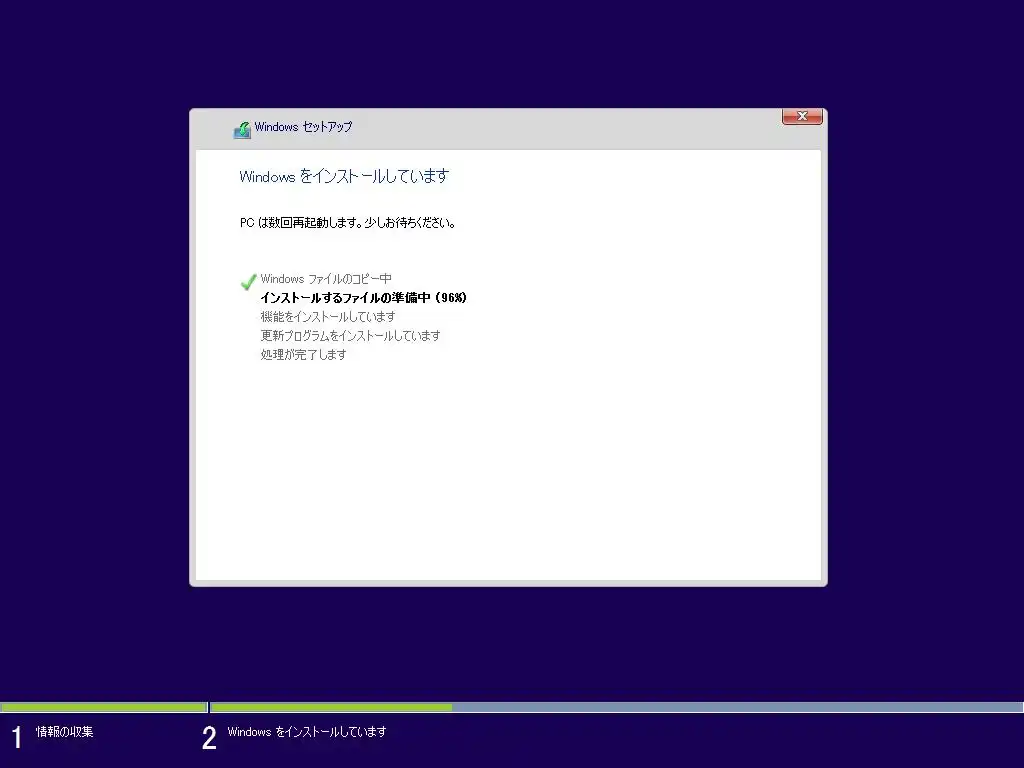Click the green checkmark beside file copy step
Viewport: 1024px width, 768px height.
(x=248, y=281)
